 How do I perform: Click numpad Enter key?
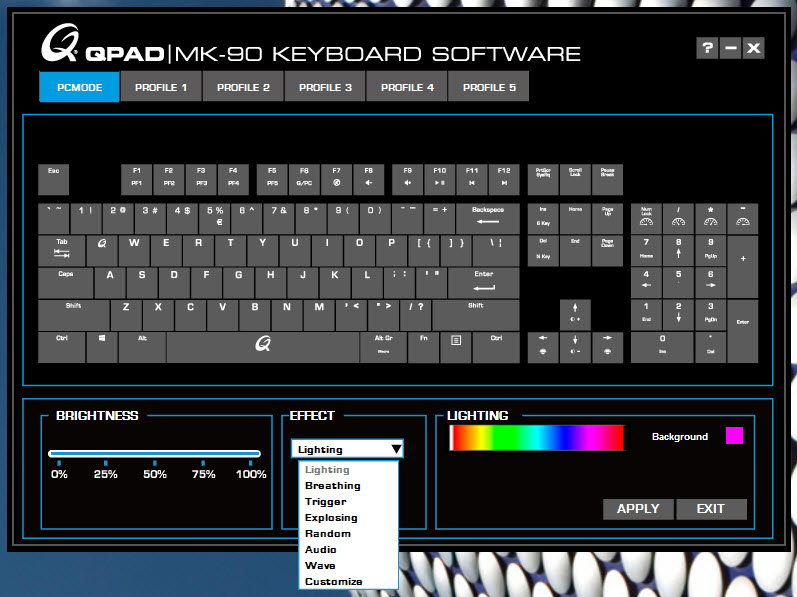[743, 331]
